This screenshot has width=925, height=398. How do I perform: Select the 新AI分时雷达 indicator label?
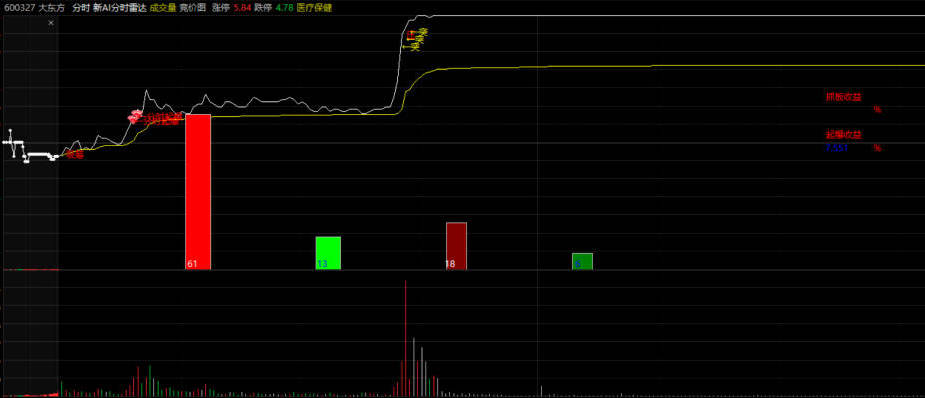click(119, 8)
